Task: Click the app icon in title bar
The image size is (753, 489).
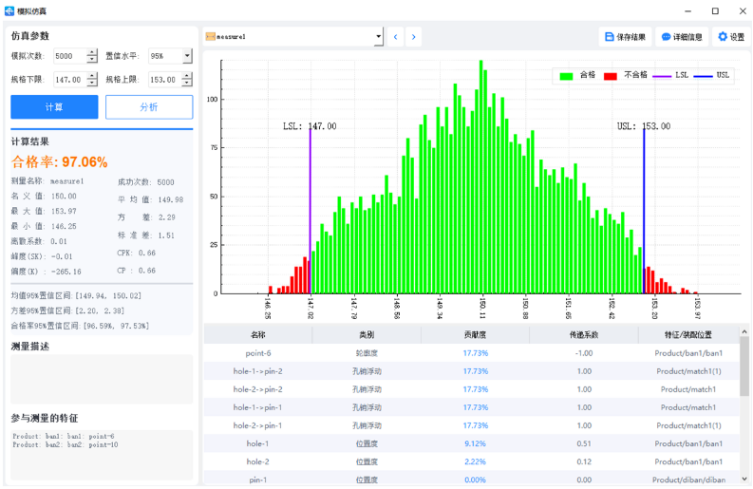Action: [9, 10]
